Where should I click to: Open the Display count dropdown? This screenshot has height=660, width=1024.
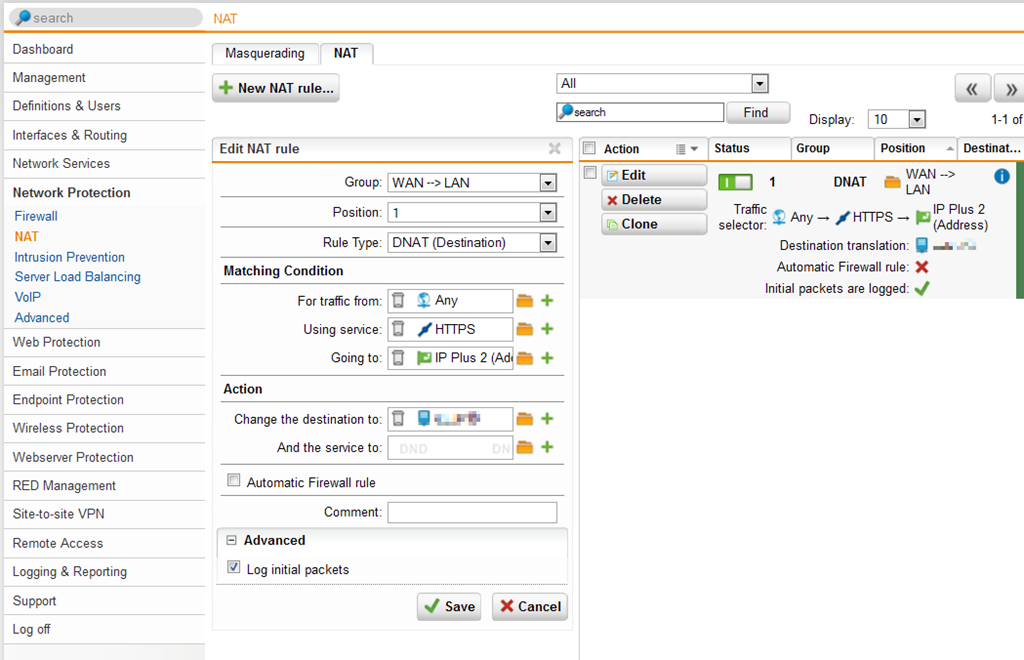coord(916,120)
